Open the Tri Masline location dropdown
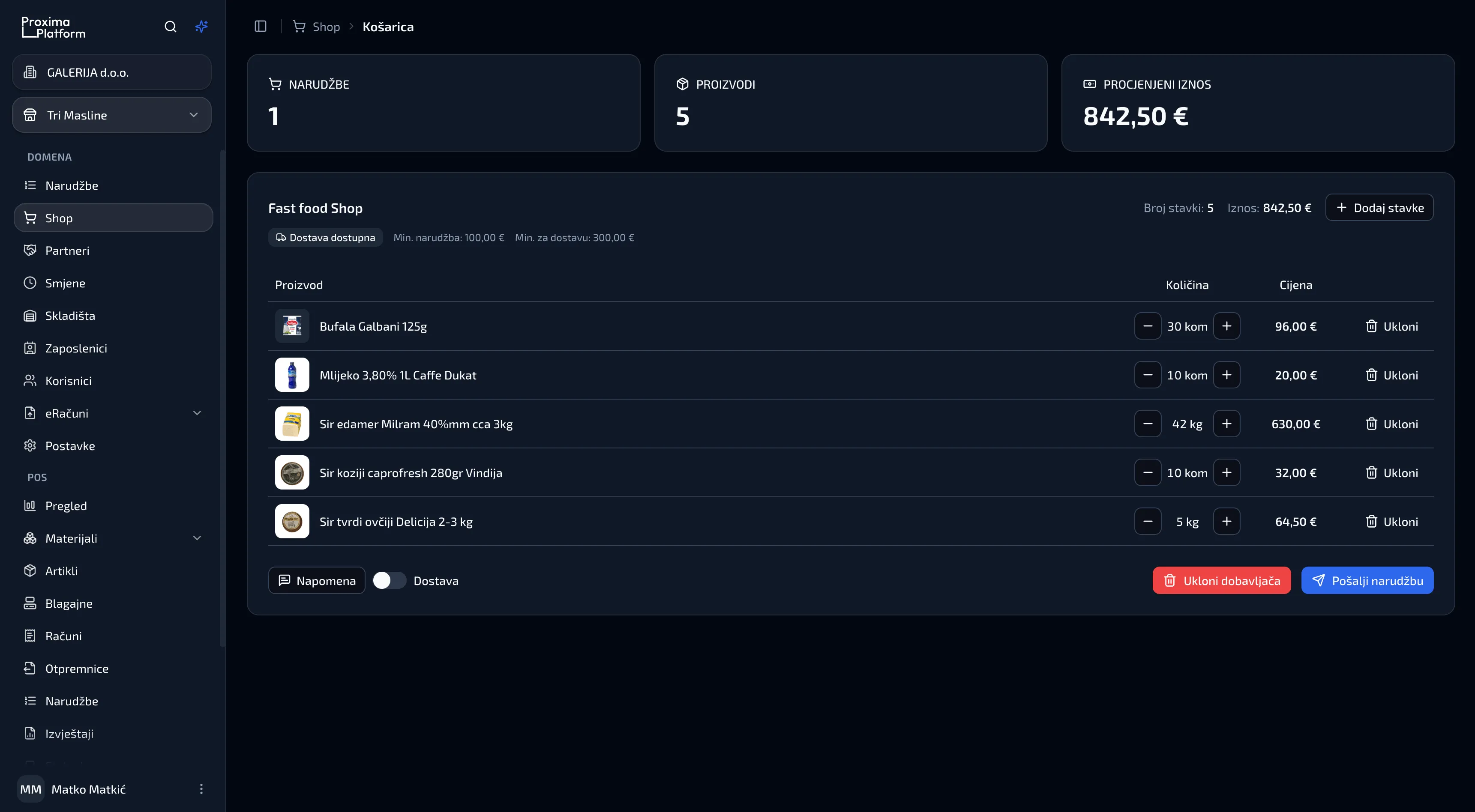The image size is (1475, 812). point(112,115)
